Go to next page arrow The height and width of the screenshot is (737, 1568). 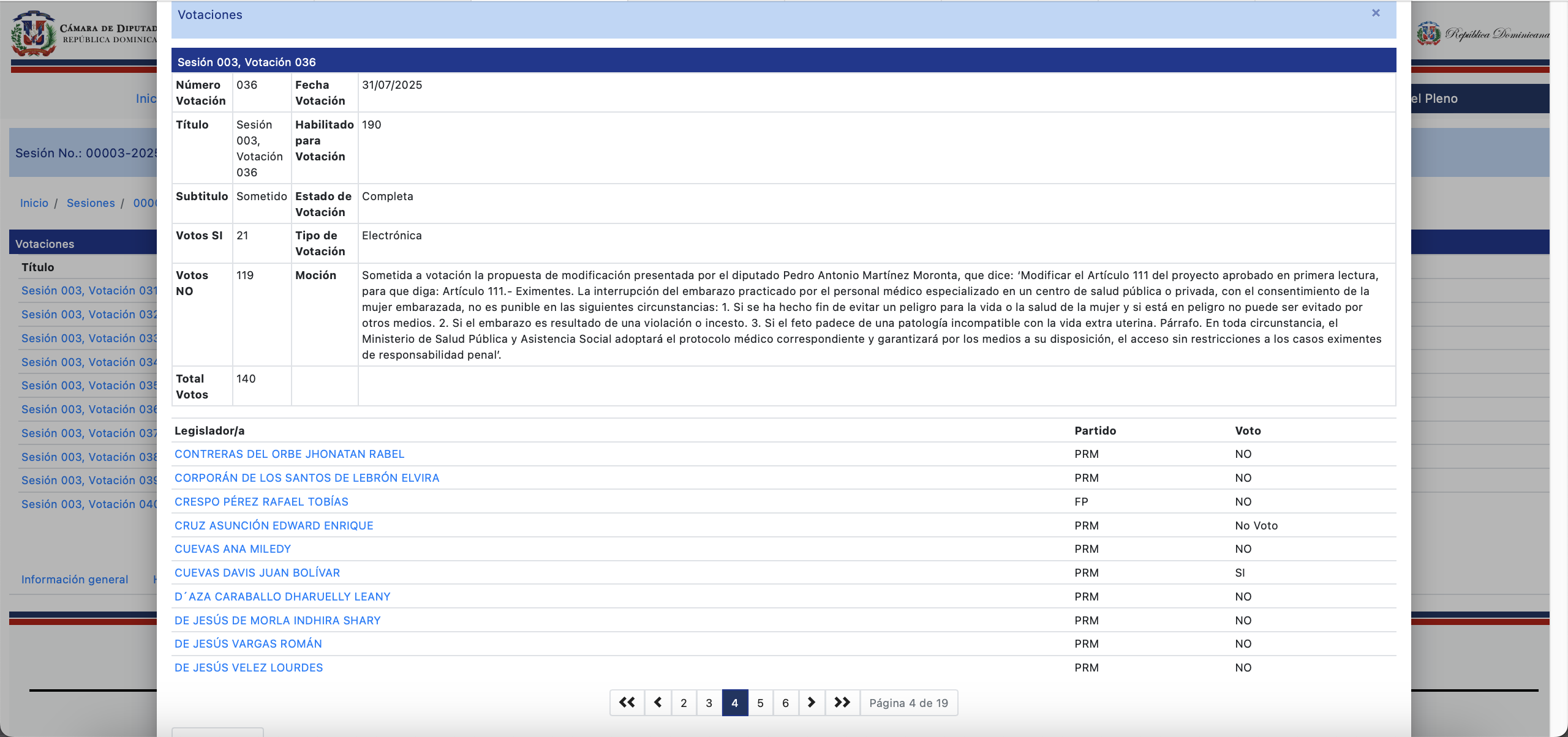[811, 702]
